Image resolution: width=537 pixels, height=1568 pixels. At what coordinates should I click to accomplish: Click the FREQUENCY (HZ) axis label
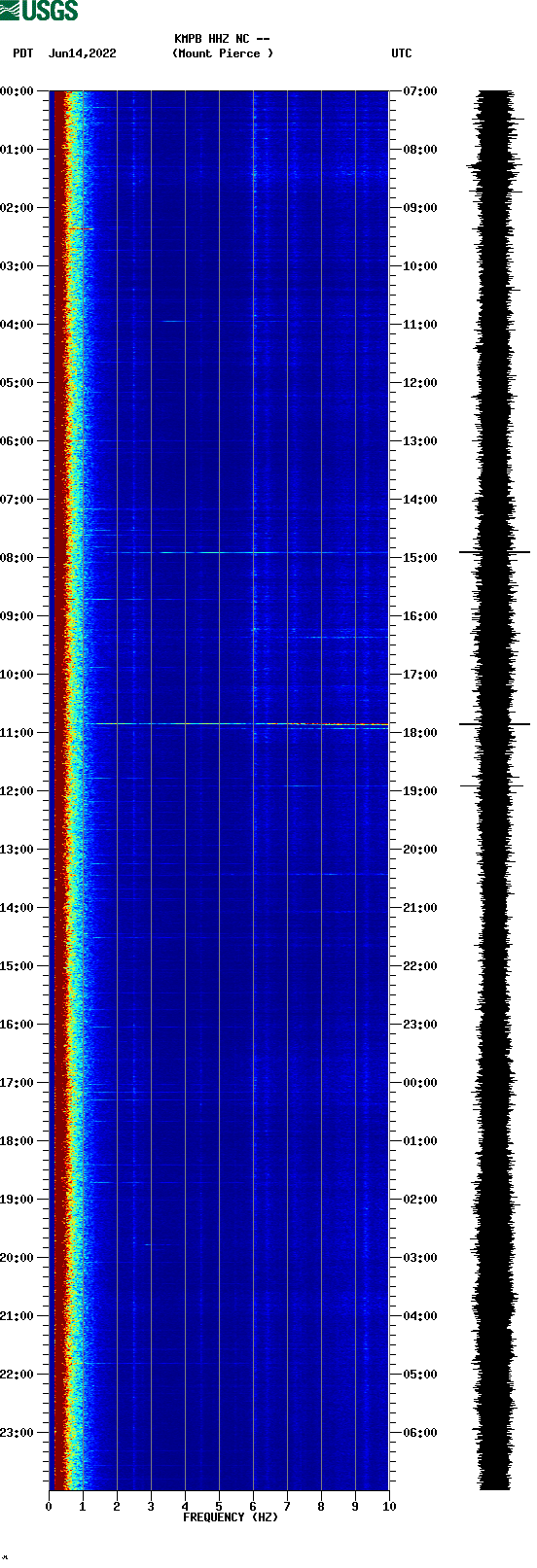(x=231, y=1516)
